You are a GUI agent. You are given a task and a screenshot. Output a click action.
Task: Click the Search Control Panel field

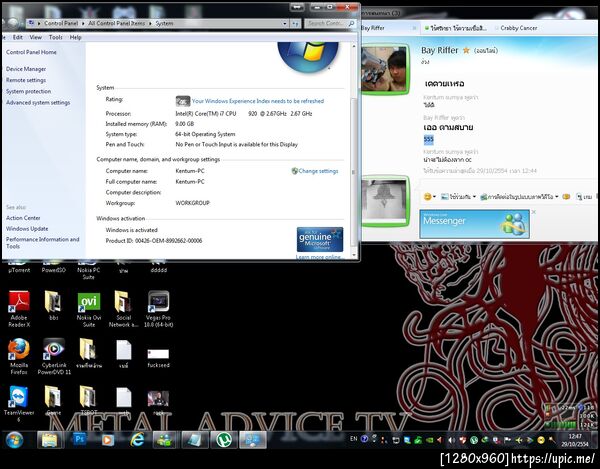(330, 23)
